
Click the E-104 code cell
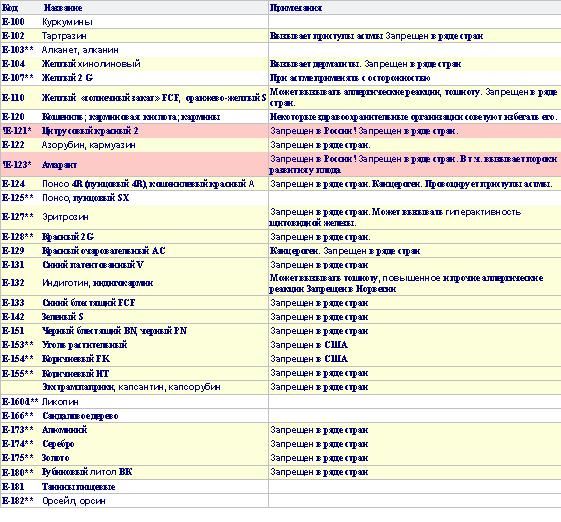(x=13, y=64)
